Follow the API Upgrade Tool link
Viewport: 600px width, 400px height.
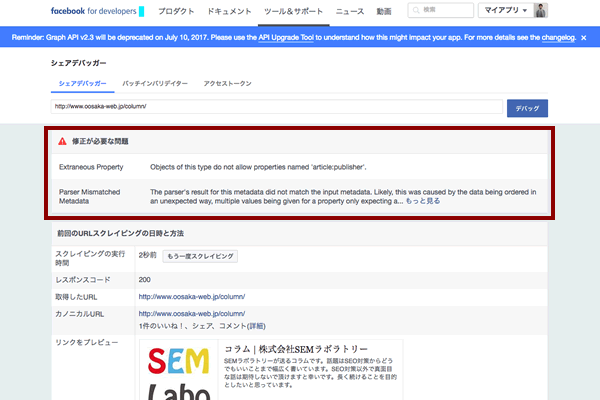coord(286,38)
